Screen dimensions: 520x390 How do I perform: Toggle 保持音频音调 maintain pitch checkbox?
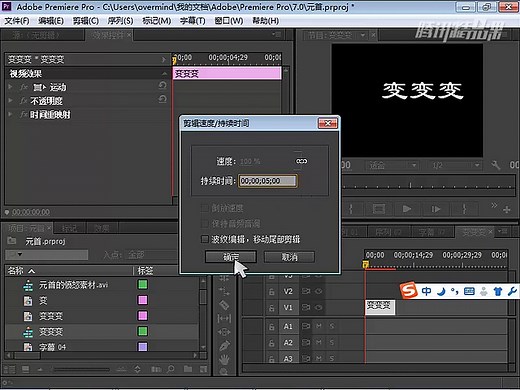(x=205, y=224)
